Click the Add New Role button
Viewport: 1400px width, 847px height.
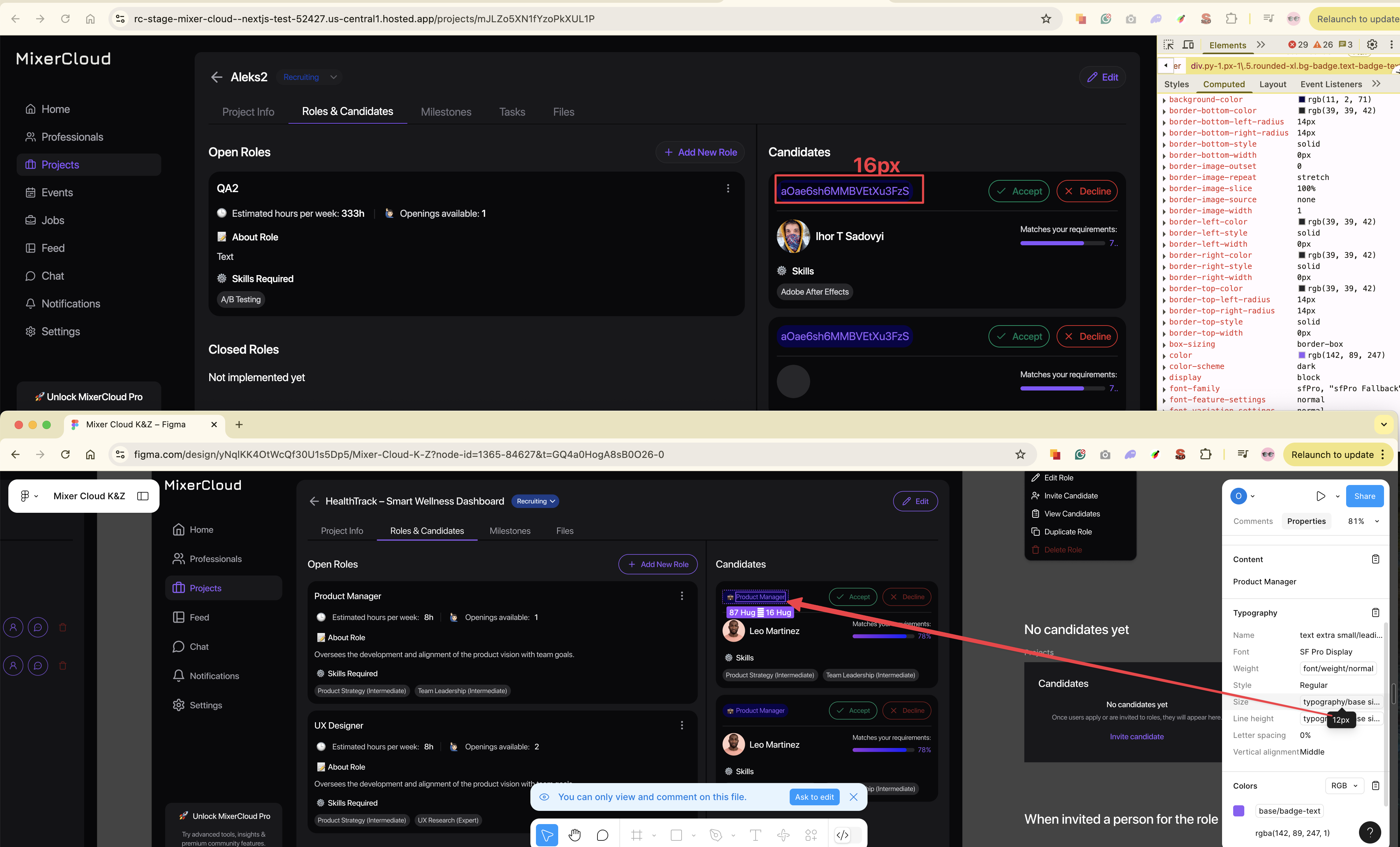700,152
